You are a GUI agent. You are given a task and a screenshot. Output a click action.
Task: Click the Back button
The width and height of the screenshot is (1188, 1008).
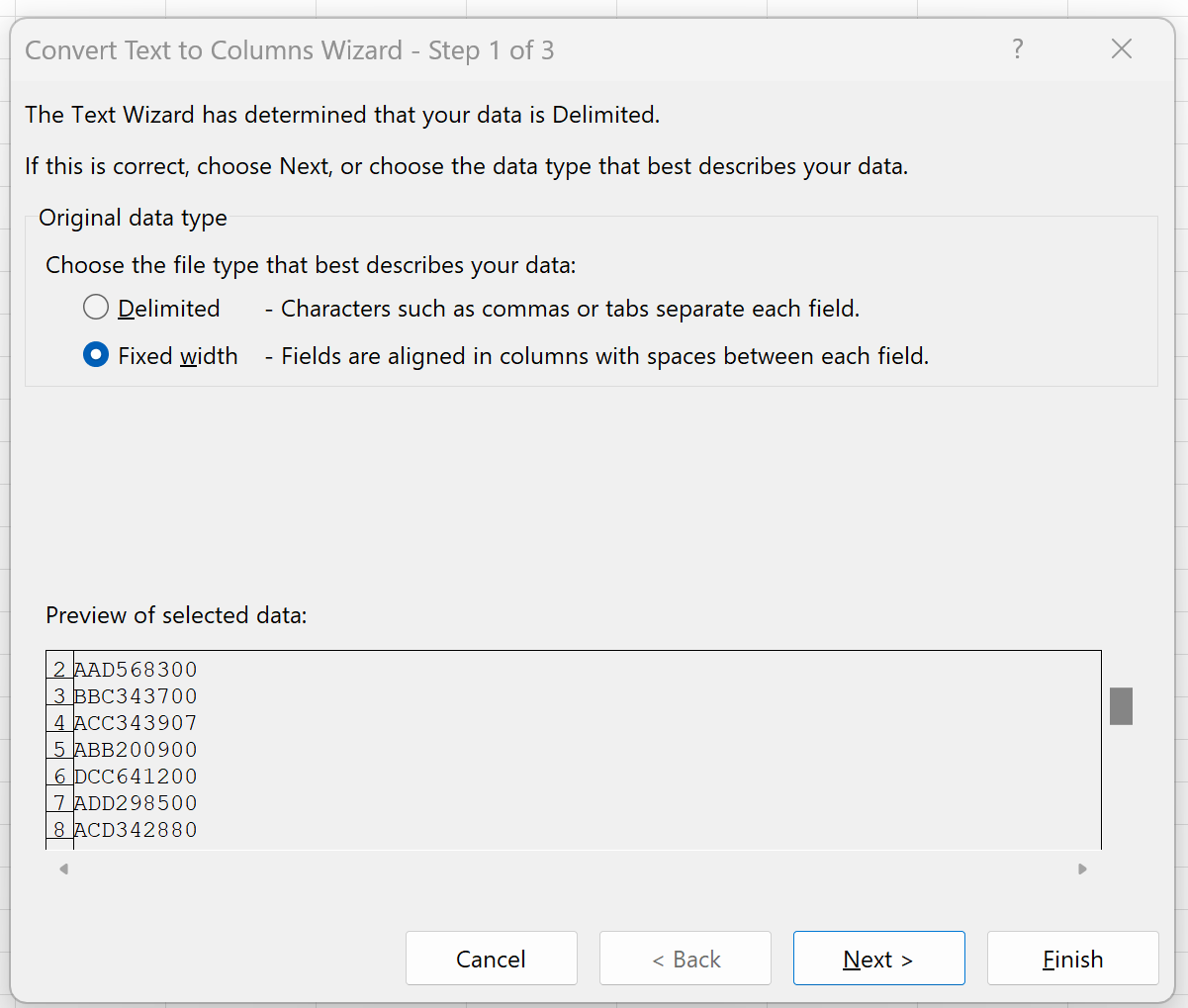(x=685, y=958)
